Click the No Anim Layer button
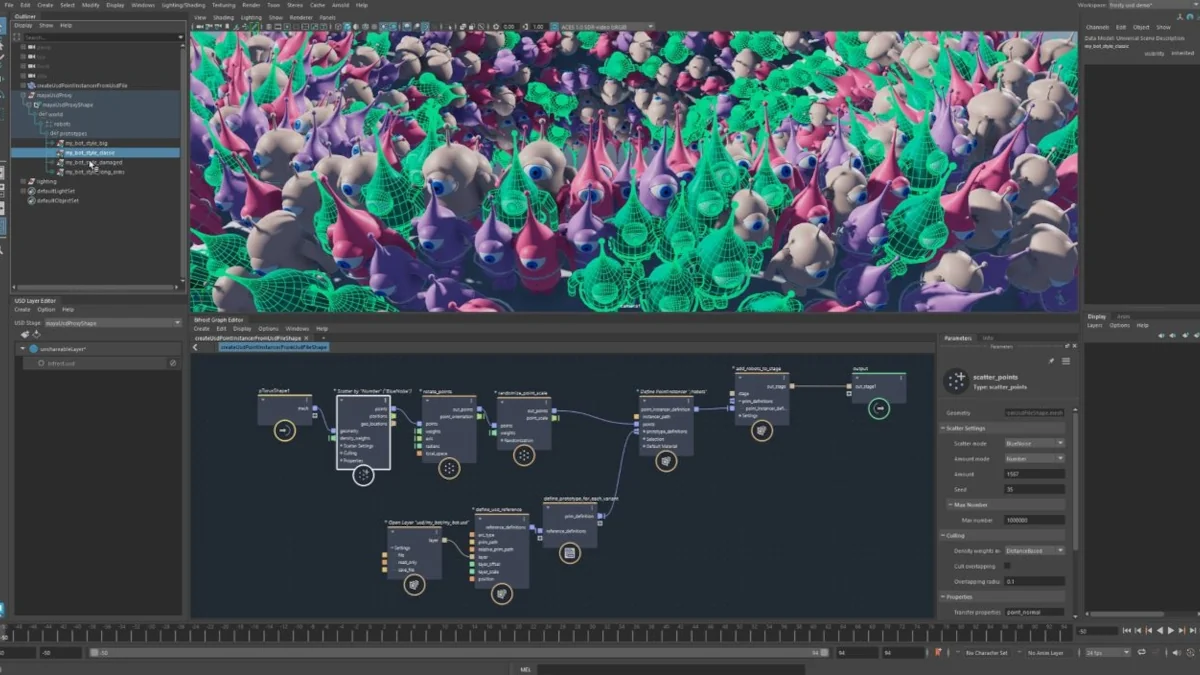Image resolution: width=1200 pixels, height=675 pixels. point(1046,652)
